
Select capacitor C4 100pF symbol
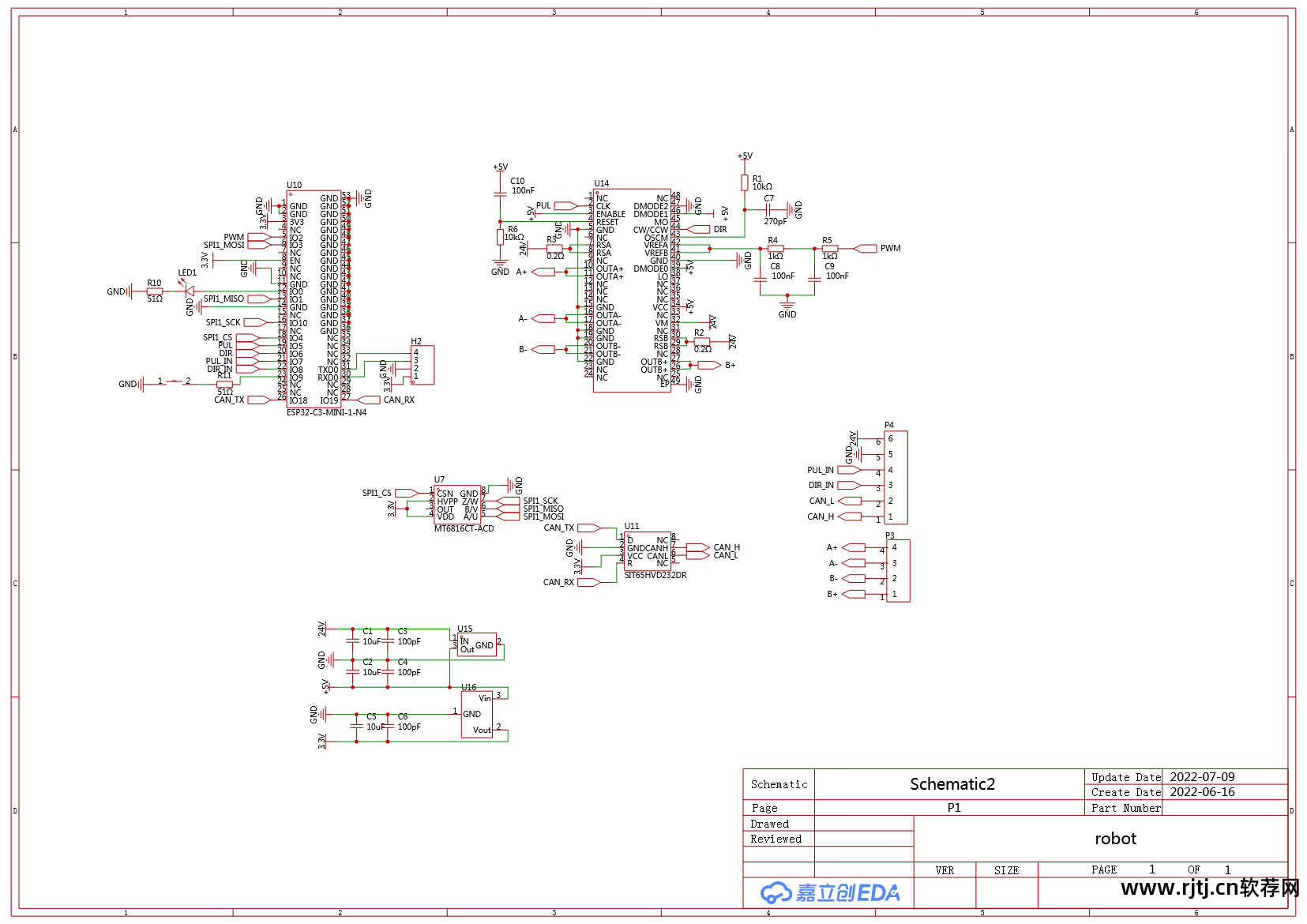[388, 671]
